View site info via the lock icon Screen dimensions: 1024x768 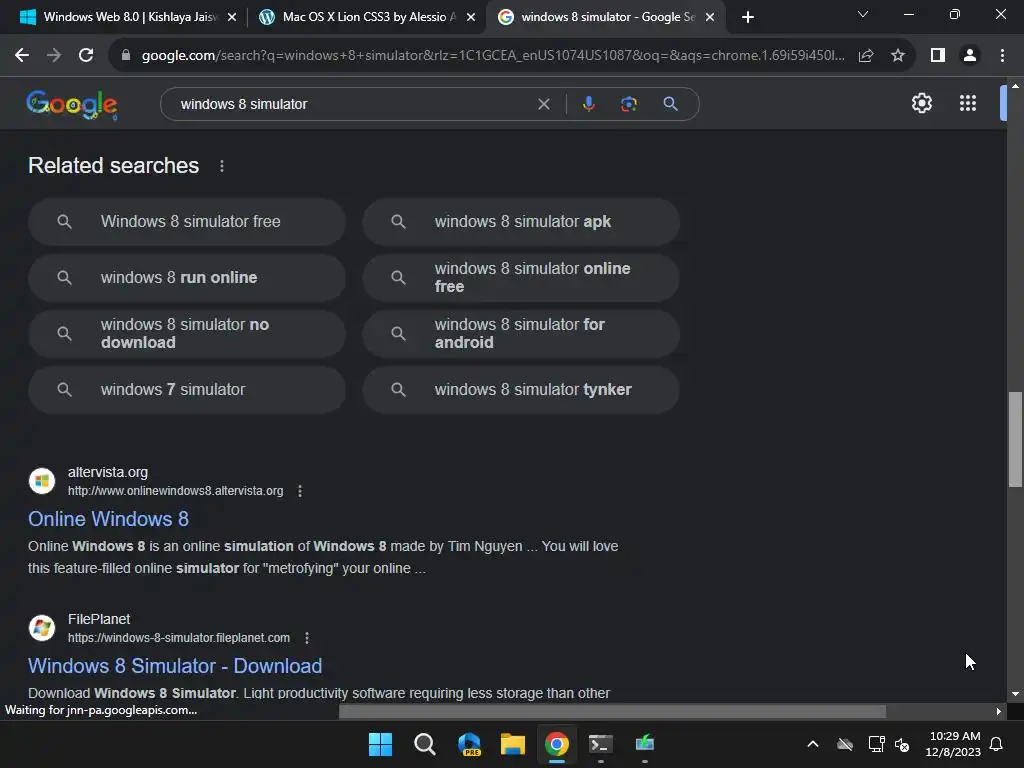[x=126, y=56]
